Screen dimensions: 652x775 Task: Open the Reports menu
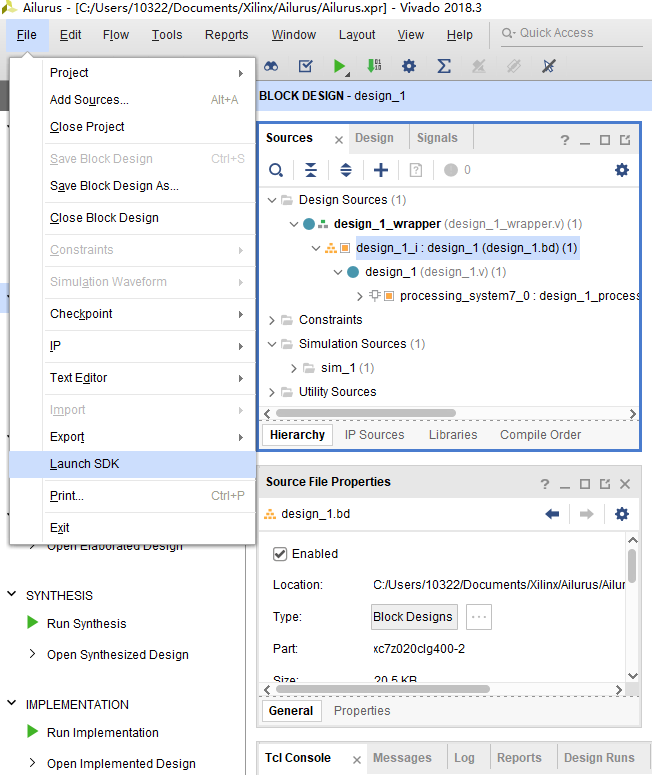226,35
